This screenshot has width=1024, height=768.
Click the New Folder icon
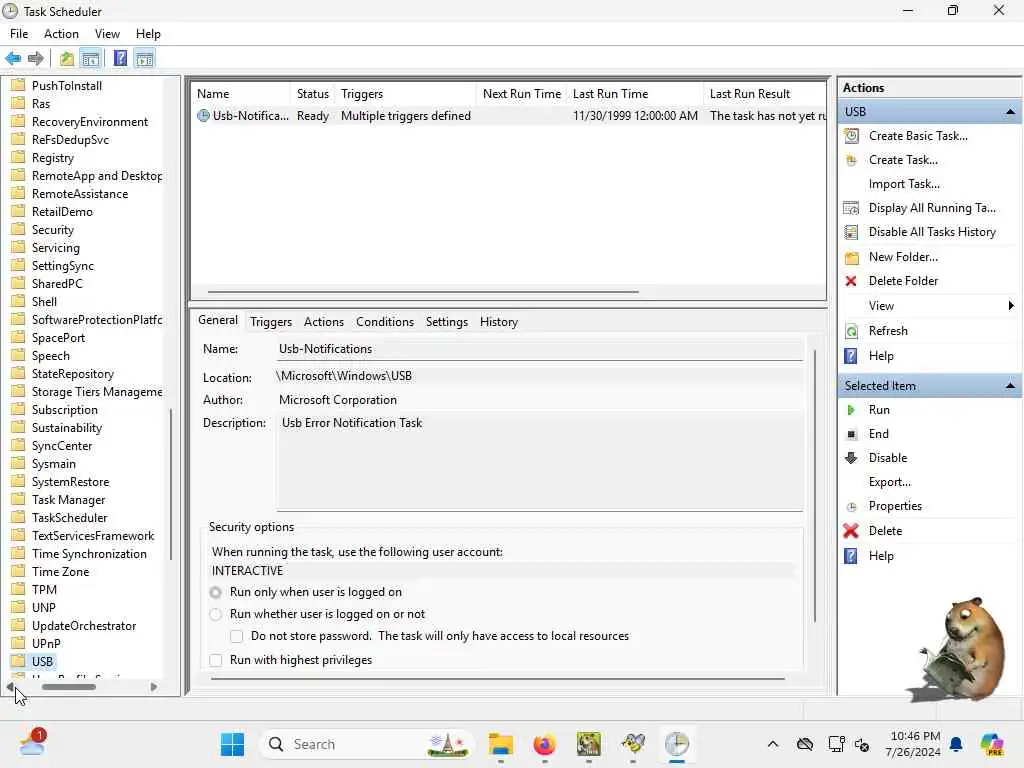pos(852,257)
